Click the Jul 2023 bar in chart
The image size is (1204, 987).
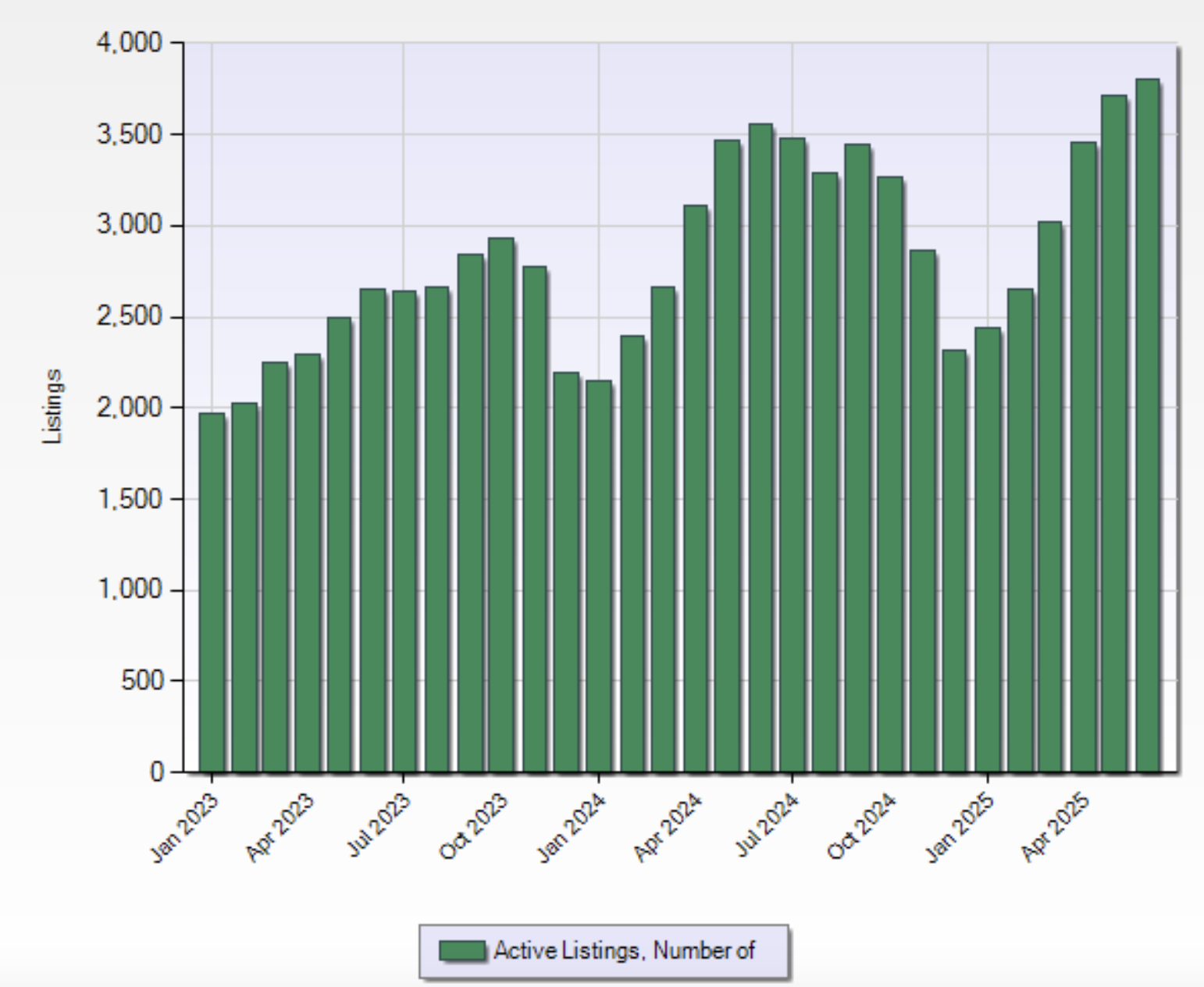tap(404, 531)
